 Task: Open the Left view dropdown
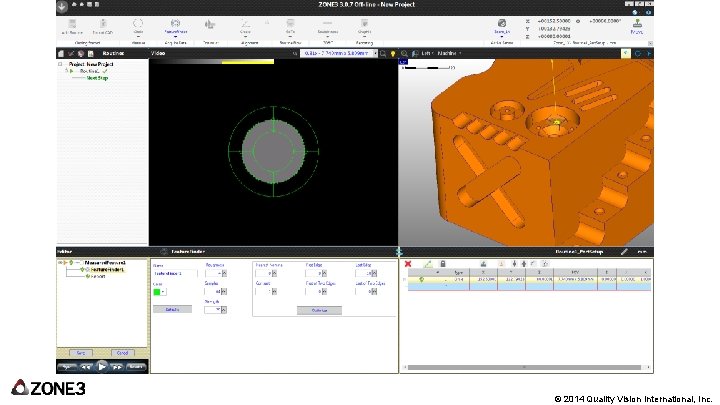[x=427, y=53]
